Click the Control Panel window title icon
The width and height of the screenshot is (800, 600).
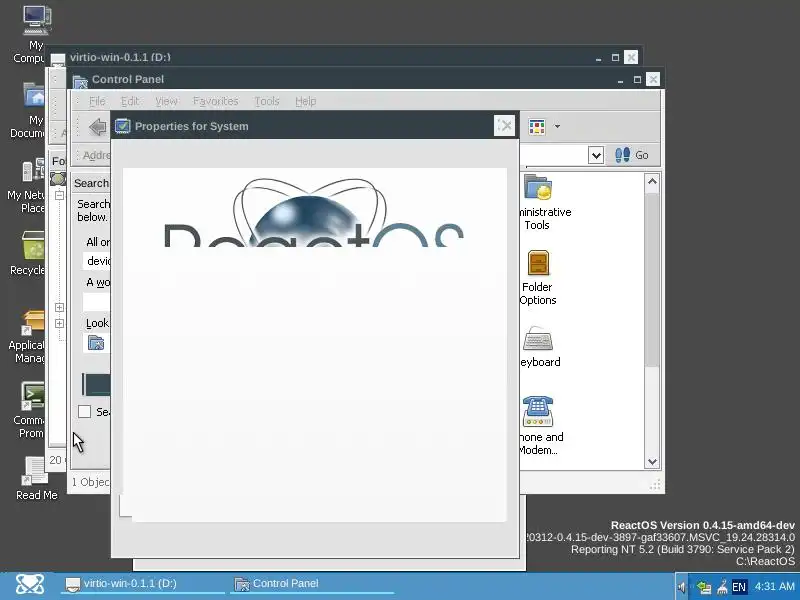click(80, 81)
